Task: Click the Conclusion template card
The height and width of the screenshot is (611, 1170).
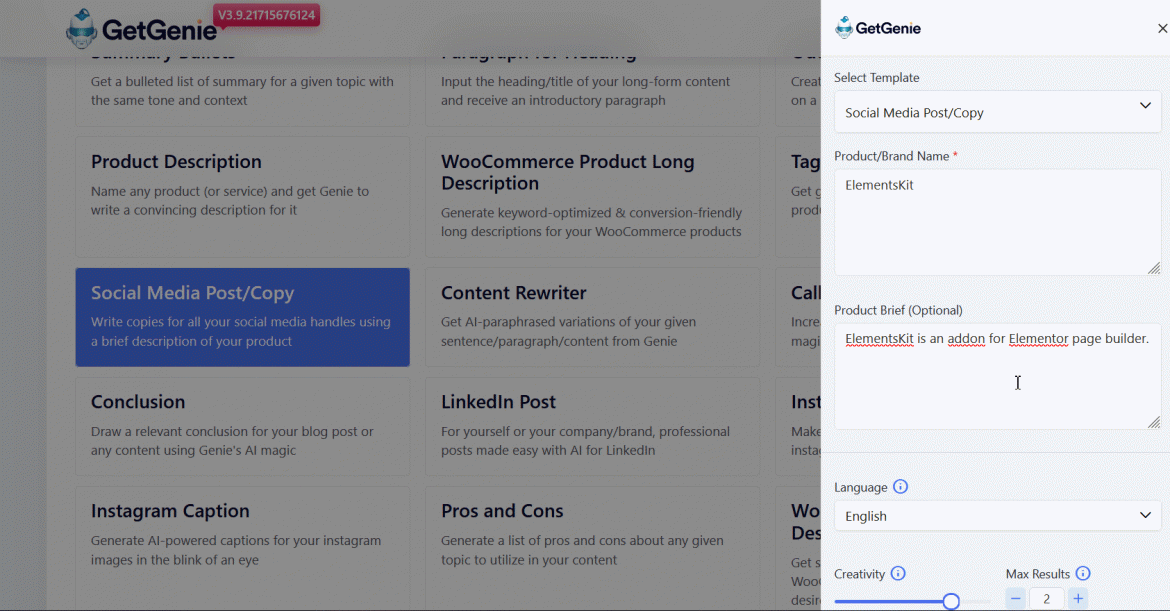Action: pos(243,426)
